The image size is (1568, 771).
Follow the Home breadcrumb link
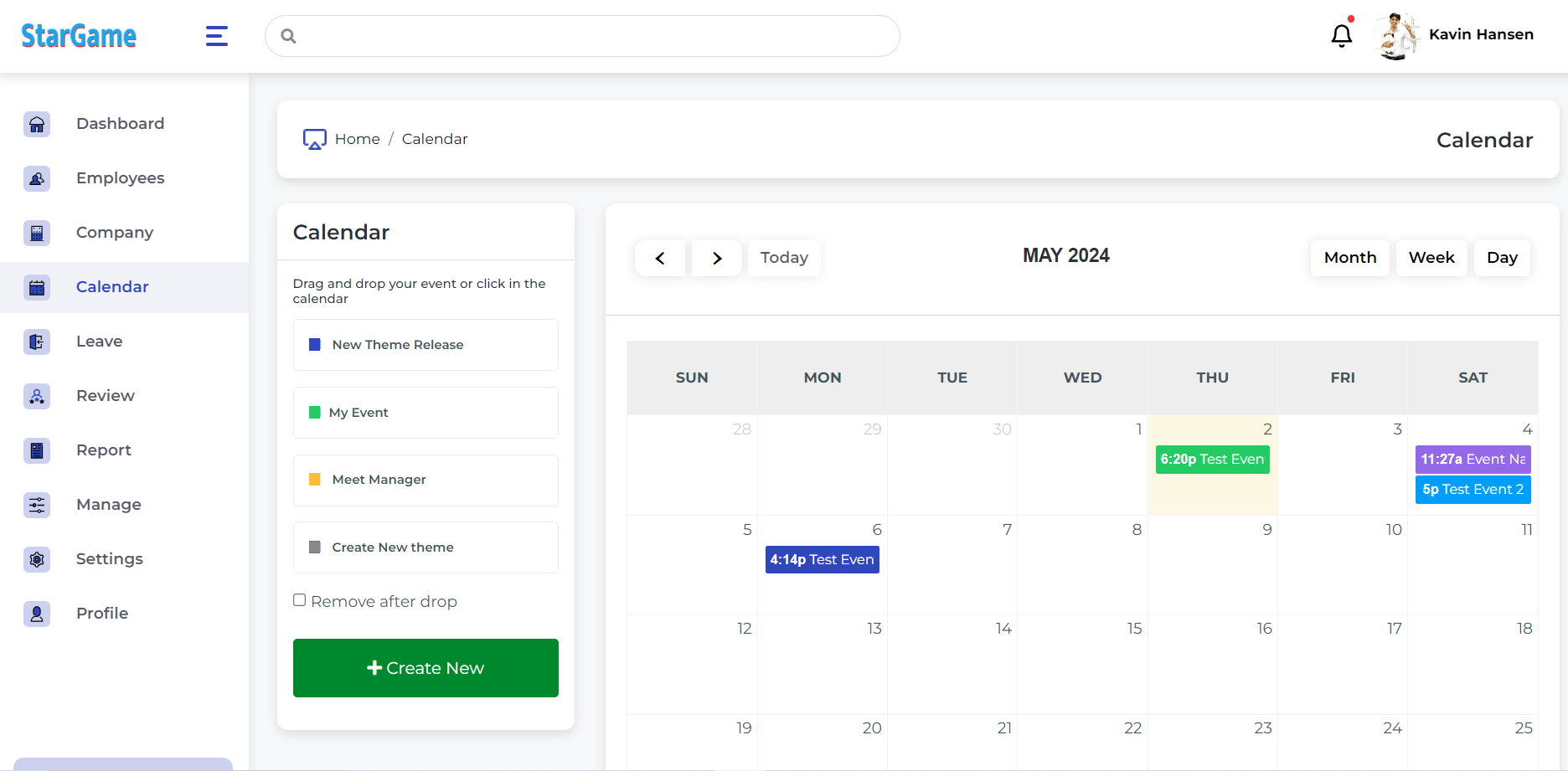pos(357,139)
